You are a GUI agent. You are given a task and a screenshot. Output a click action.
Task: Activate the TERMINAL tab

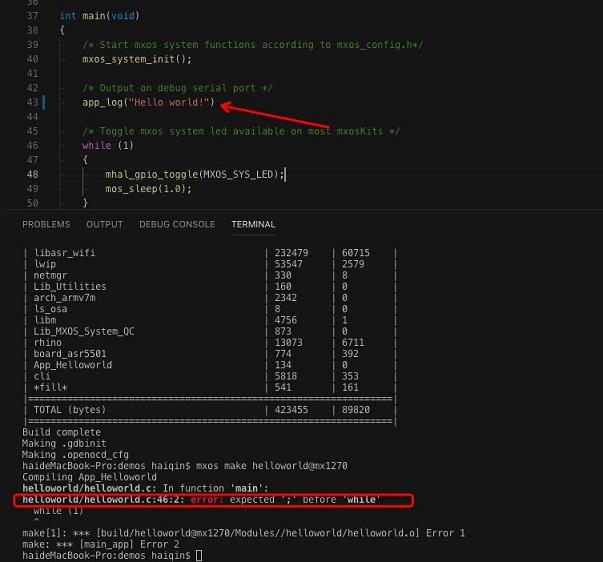(253, 224)
